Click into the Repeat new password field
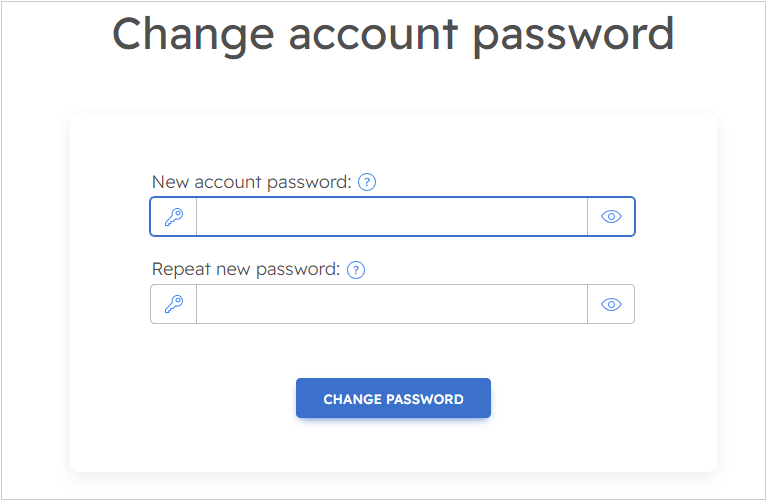 click(391, 305)
